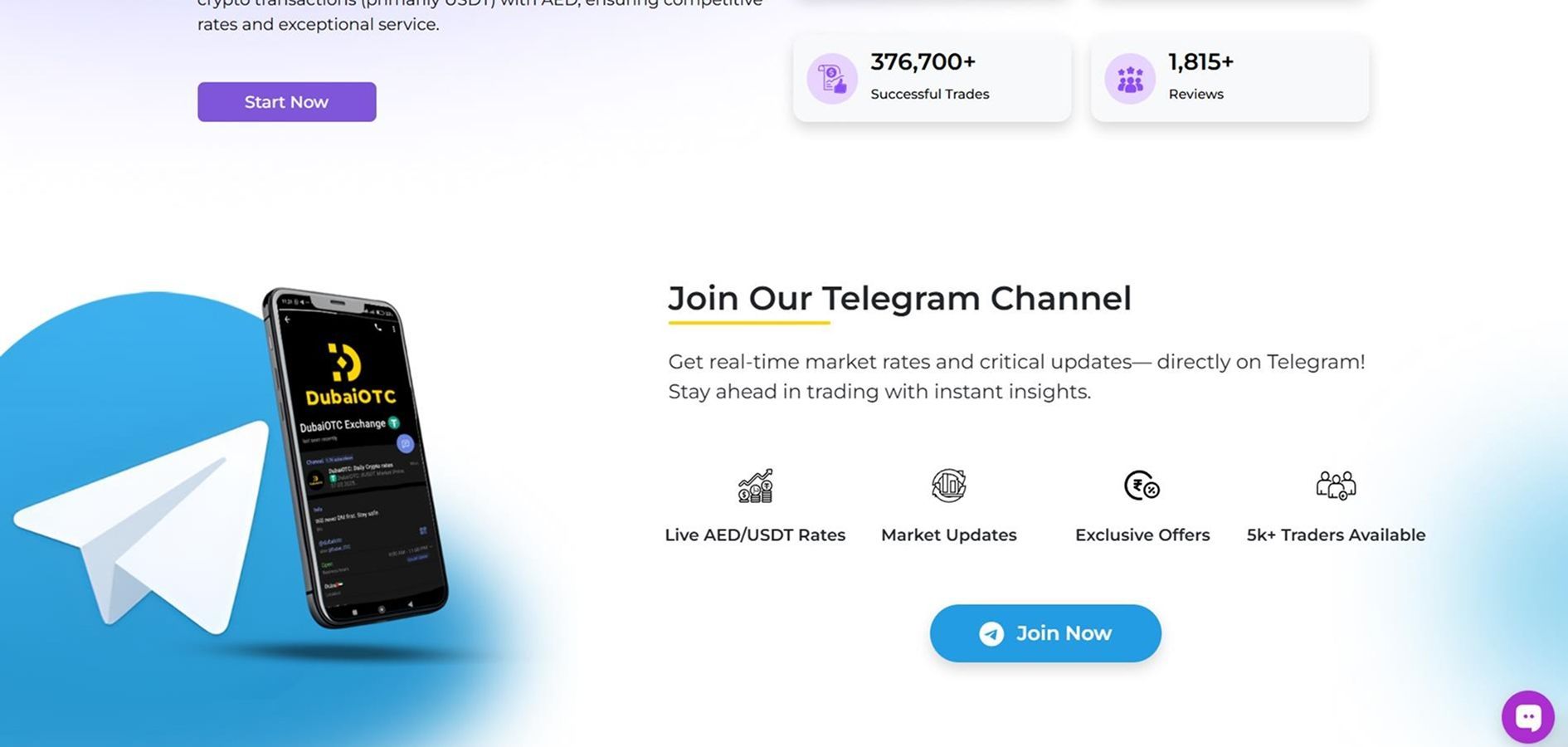Image resolution: width=1568 pixels, height=747 pixels.
Task: Click the 1,815+ Reviews card
Action: (1230, 79)
